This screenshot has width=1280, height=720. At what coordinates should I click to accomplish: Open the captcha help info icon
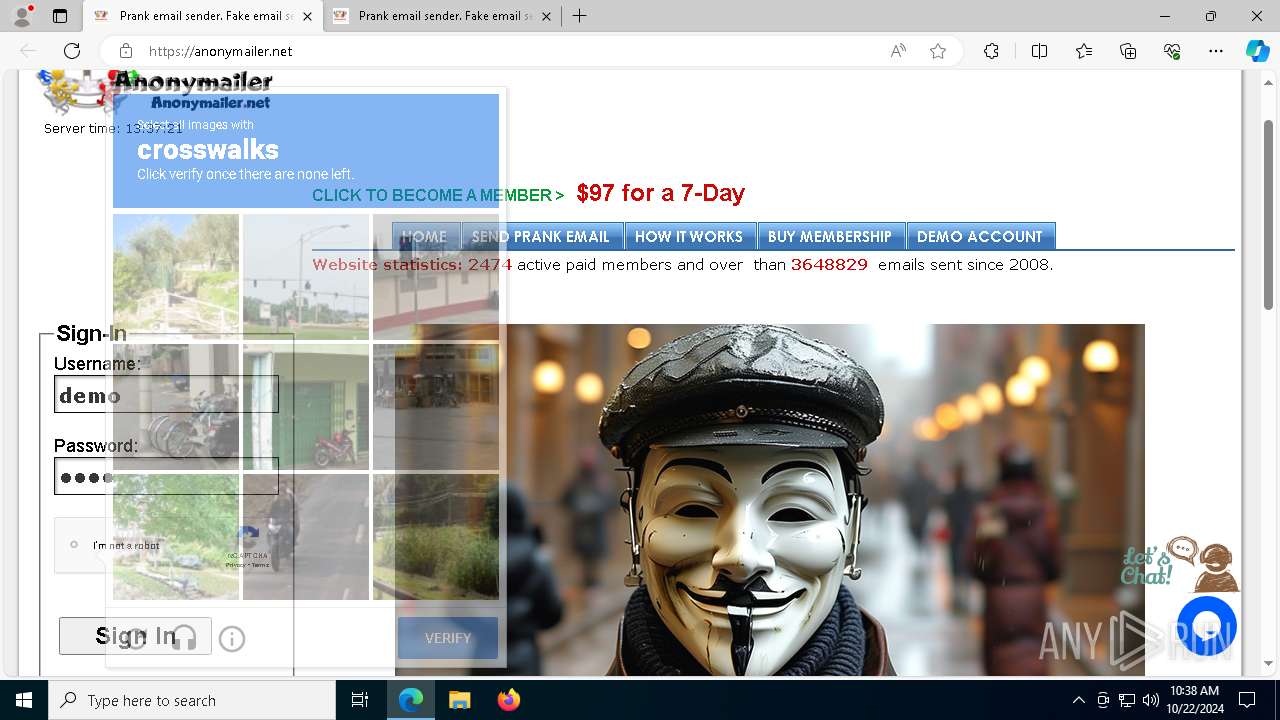tap(232, 639)
